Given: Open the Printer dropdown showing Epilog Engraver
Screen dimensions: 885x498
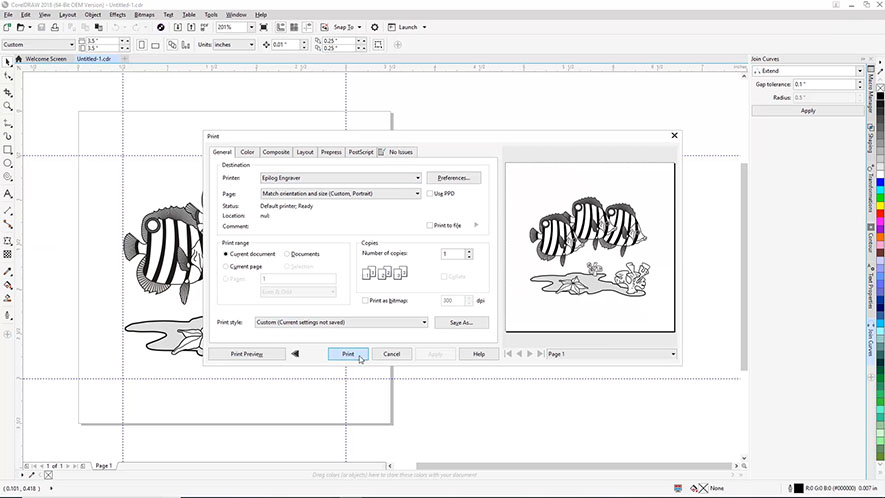Looking at the screenshot, I should [x=340, y=177].
